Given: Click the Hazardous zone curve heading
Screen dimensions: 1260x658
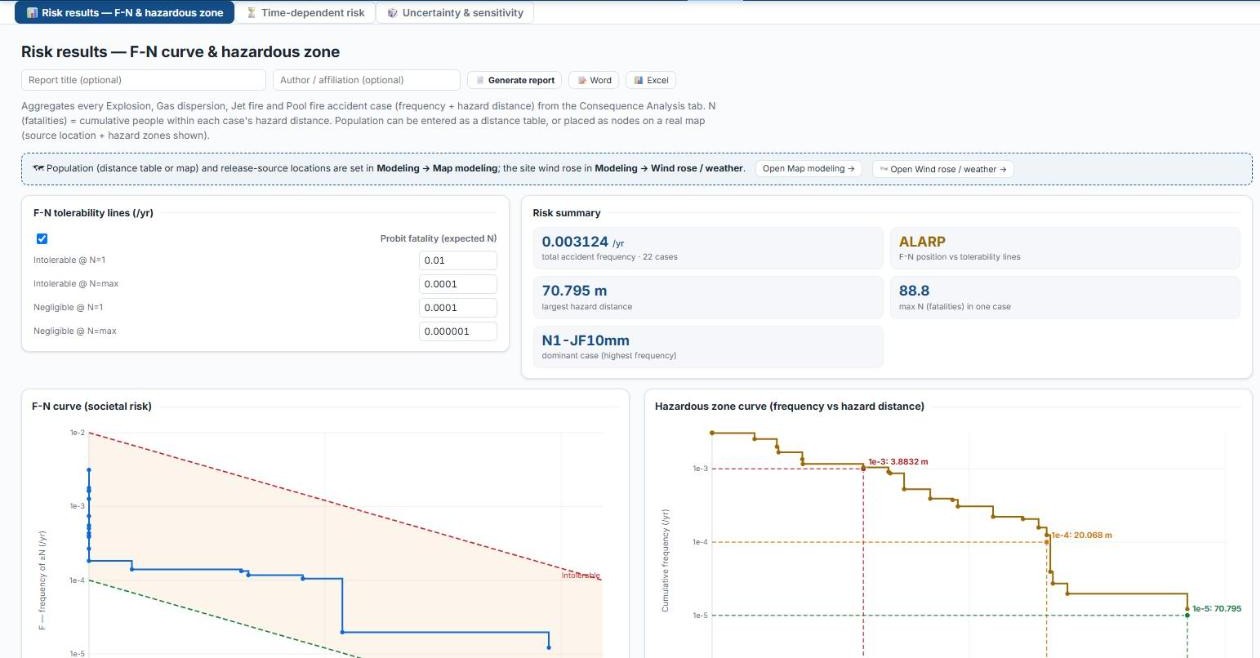Looking at the screenshot, I should (x=789, y=406).
